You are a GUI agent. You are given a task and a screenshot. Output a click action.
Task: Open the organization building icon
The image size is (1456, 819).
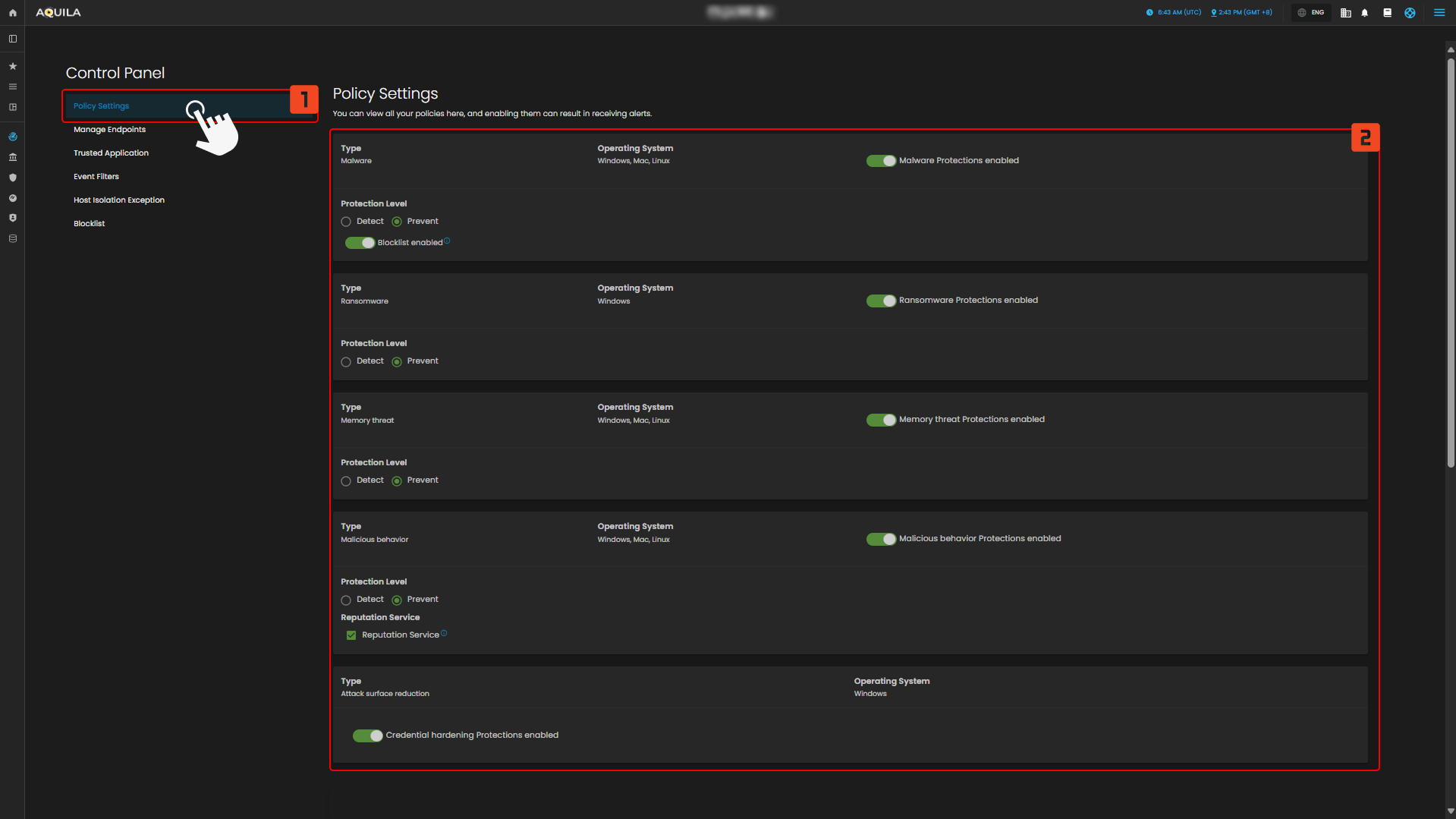point(1345,13)
